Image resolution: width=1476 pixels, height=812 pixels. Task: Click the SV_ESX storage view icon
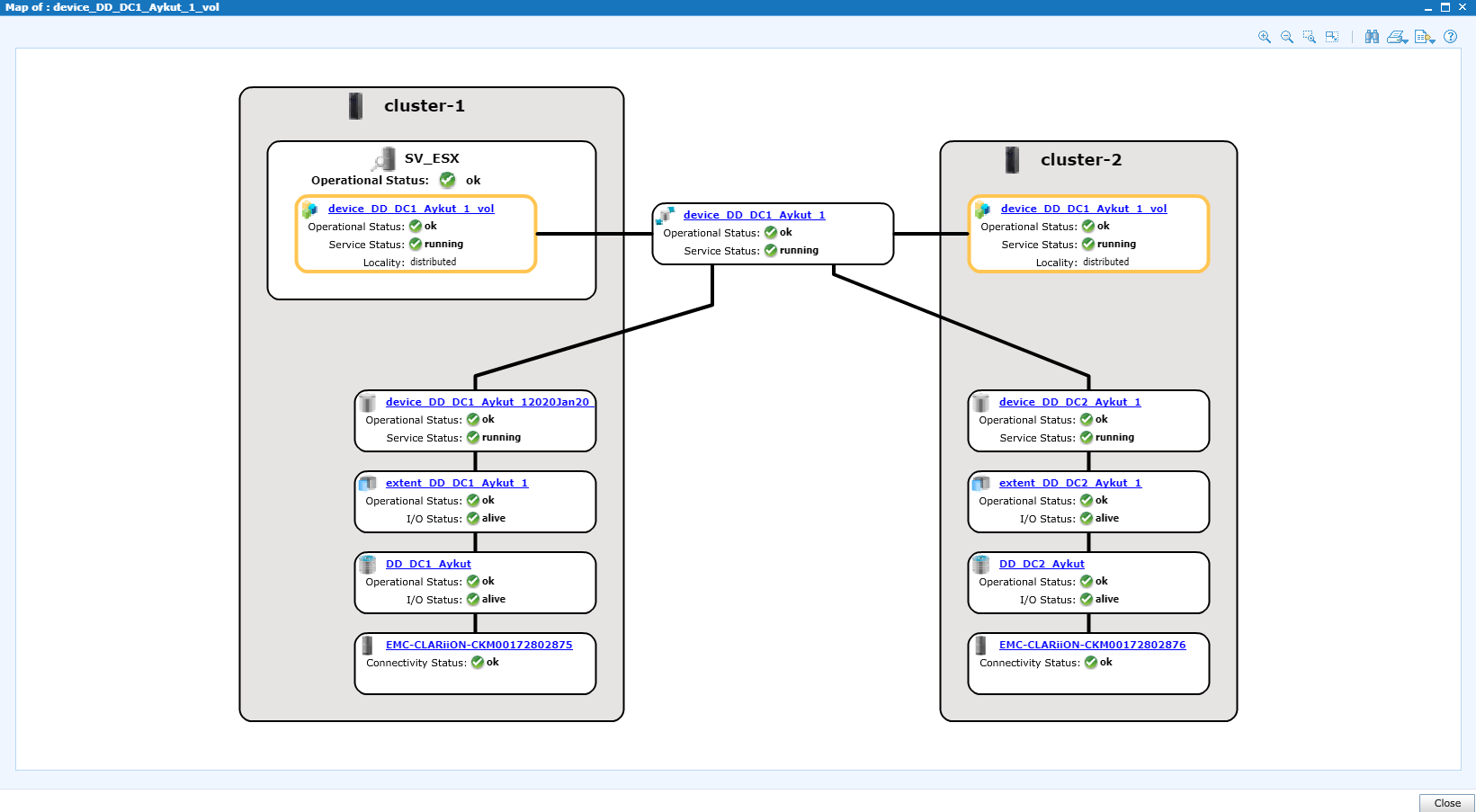pyautogui.click(x=384, y=159)
